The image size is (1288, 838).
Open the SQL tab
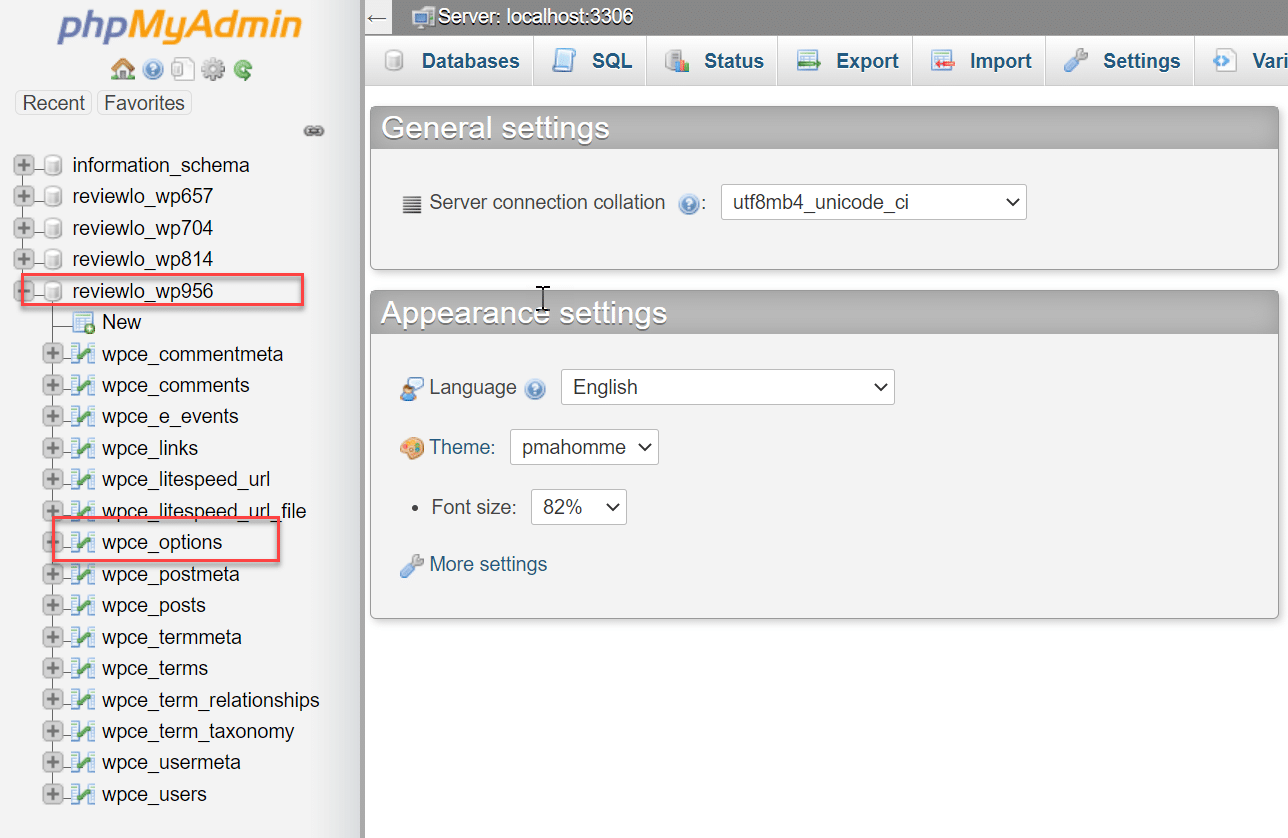pos(590,61)
